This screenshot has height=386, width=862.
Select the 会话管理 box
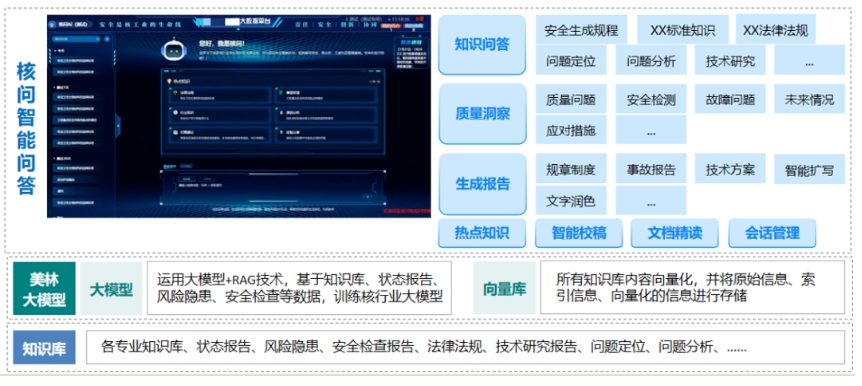(x=772, y=233)
